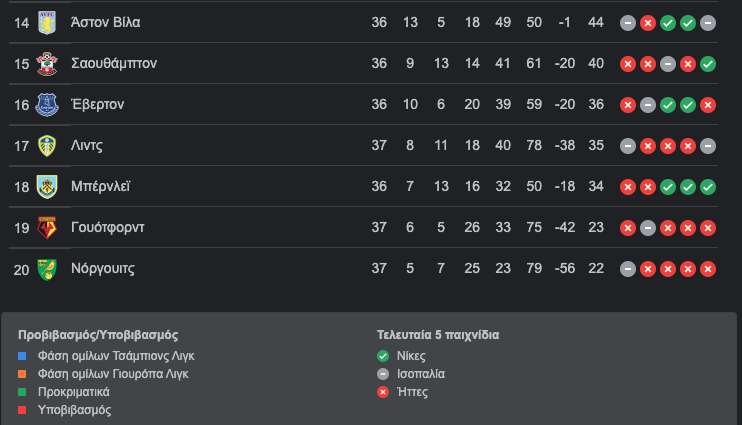Click the Burnley club crest
The image size is (742, 425).
click(x=47, y=187)
